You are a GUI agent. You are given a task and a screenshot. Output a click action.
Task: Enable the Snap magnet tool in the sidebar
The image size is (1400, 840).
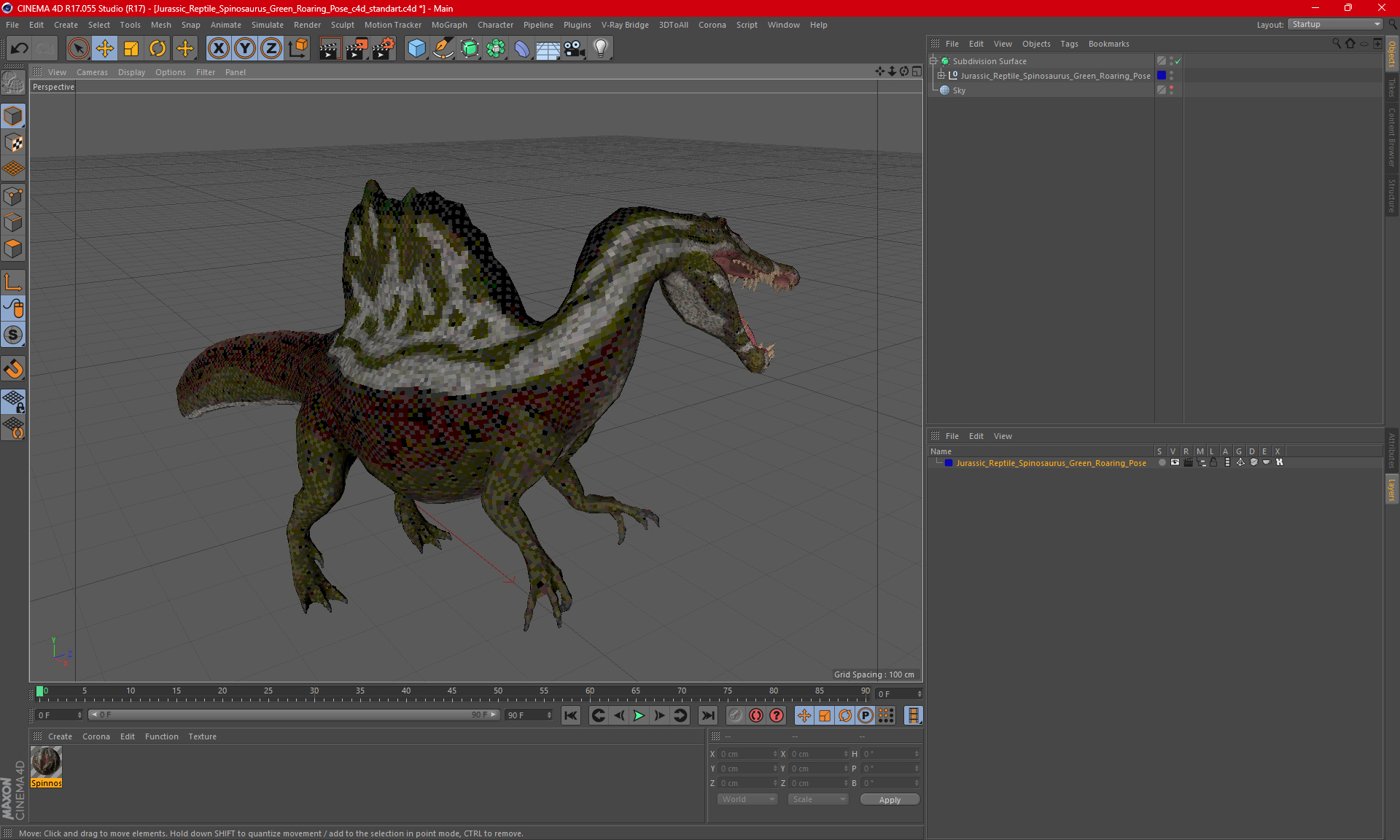click(13, 369)
